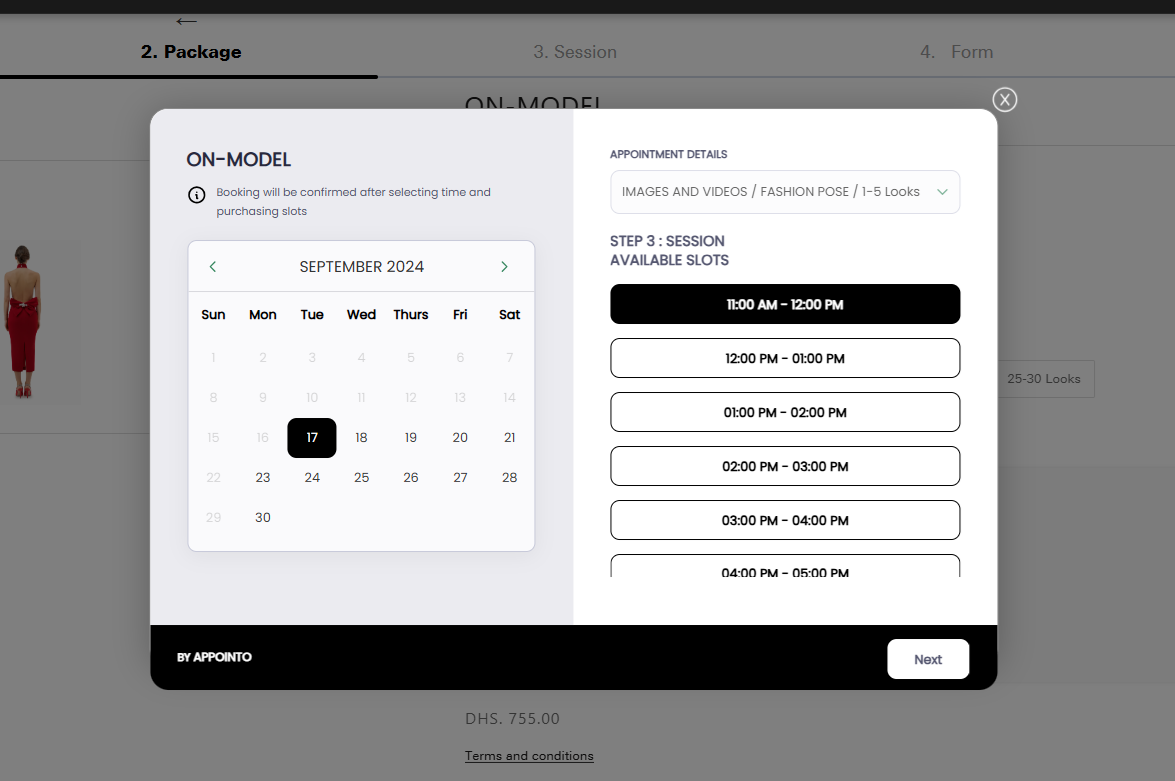
Task: Open the appointment details dropdown
Action: [785, 192]
